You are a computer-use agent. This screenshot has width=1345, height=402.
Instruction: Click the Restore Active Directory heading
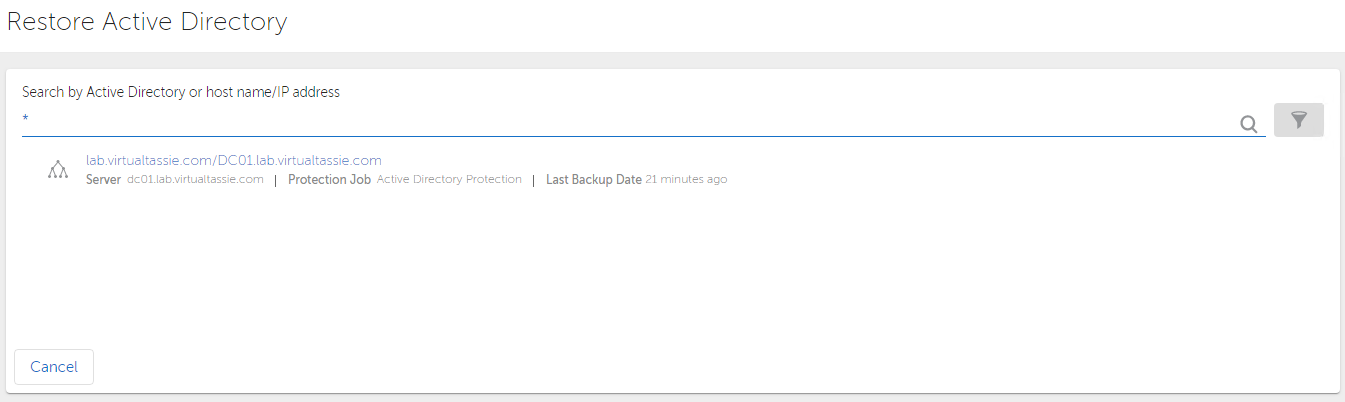point(147,22)
